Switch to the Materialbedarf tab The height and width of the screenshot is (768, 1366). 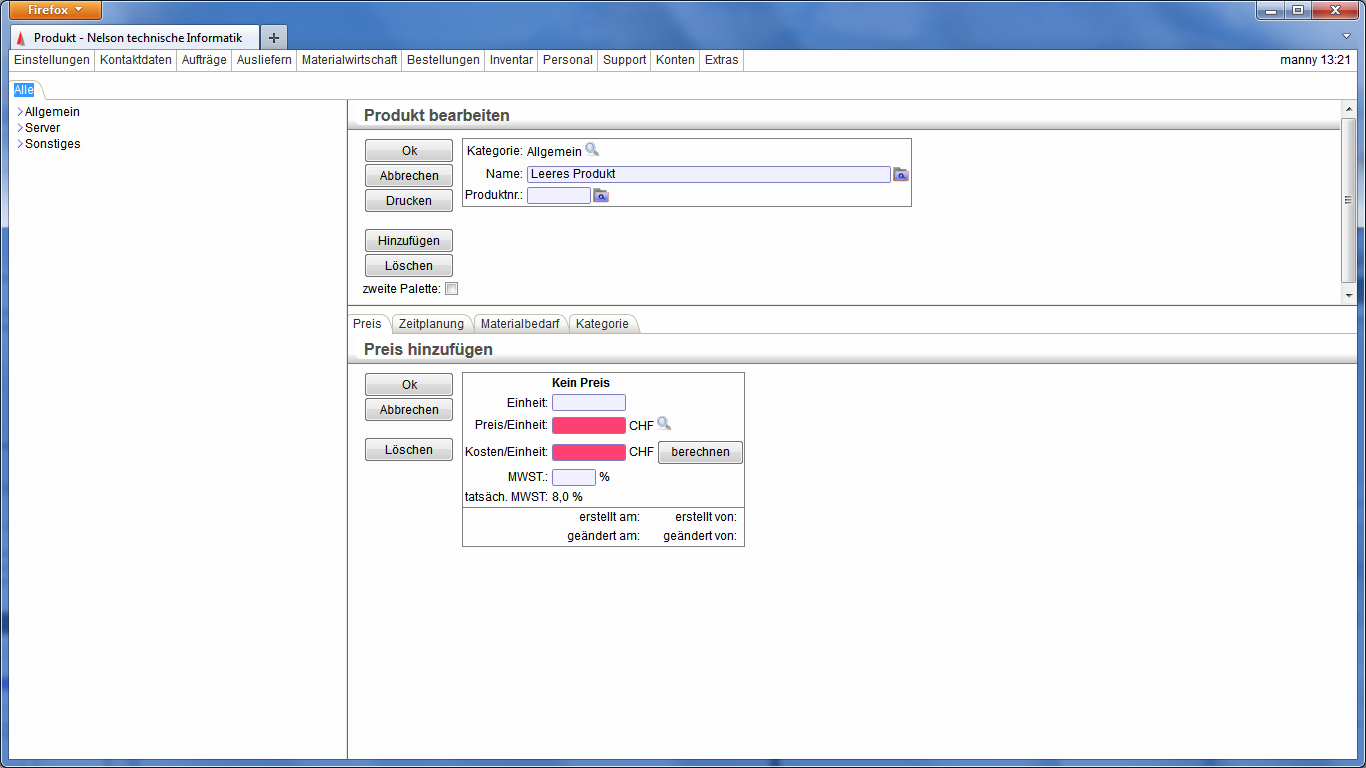pyautogui.click(x=520, y=324)
